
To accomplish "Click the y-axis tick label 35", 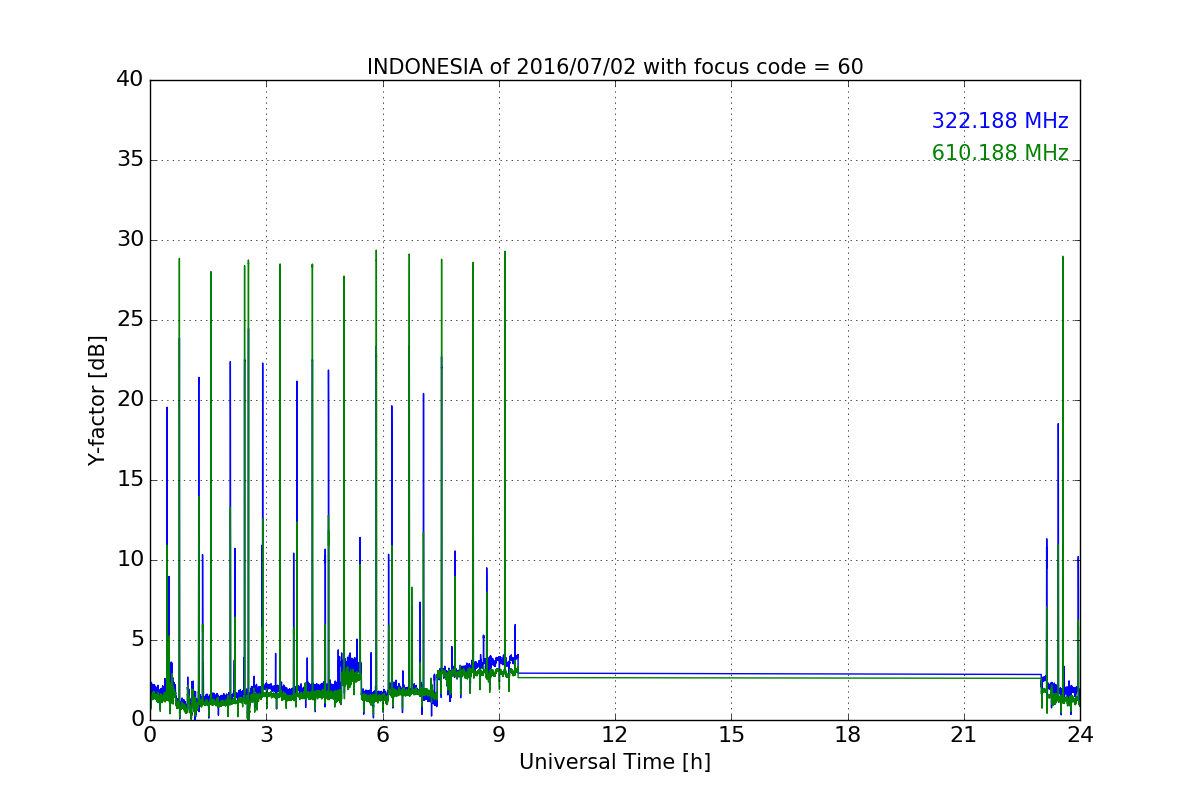I will coord(129,160).
